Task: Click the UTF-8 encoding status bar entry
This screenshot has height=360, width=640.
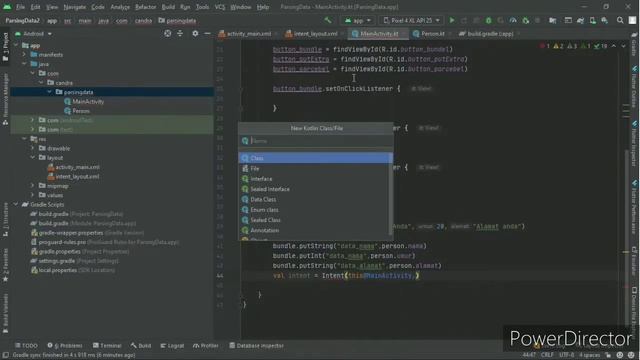Action: click(x=567, y=355)
